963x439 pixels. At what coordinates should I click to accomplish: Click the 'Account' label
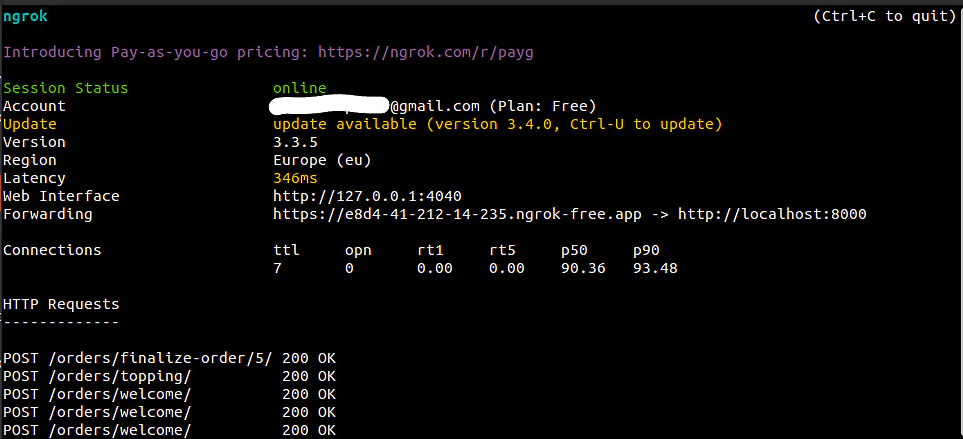[x=34, y=106]
